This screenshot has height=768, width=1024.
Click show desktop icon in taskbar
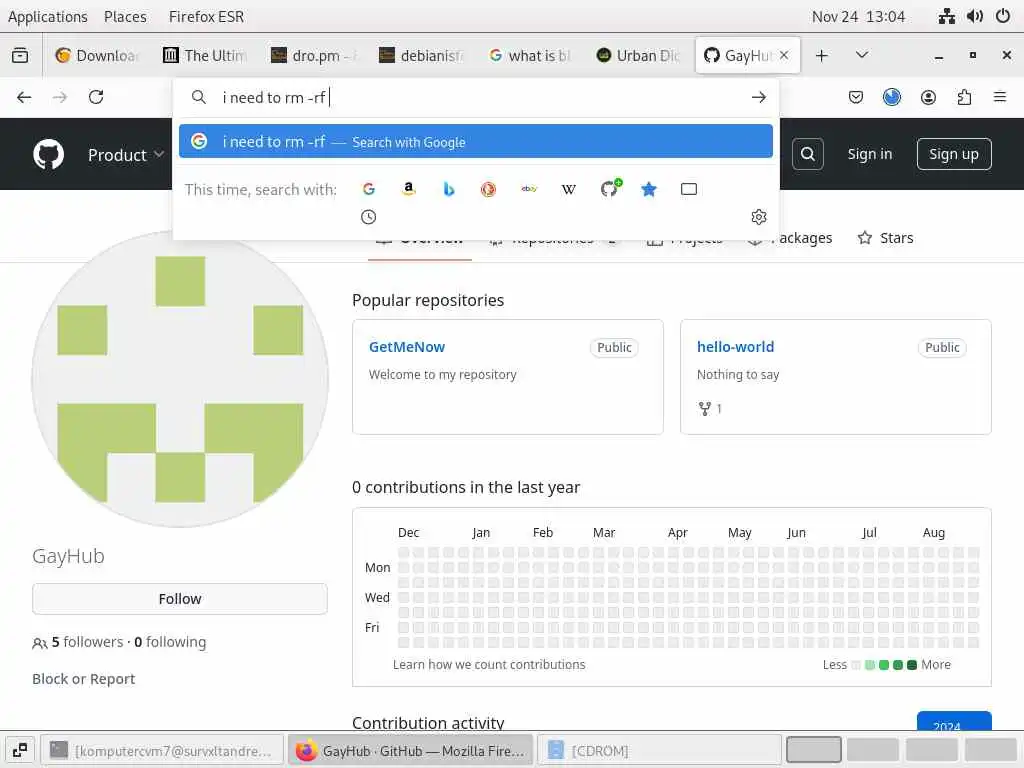pos(20,750)
